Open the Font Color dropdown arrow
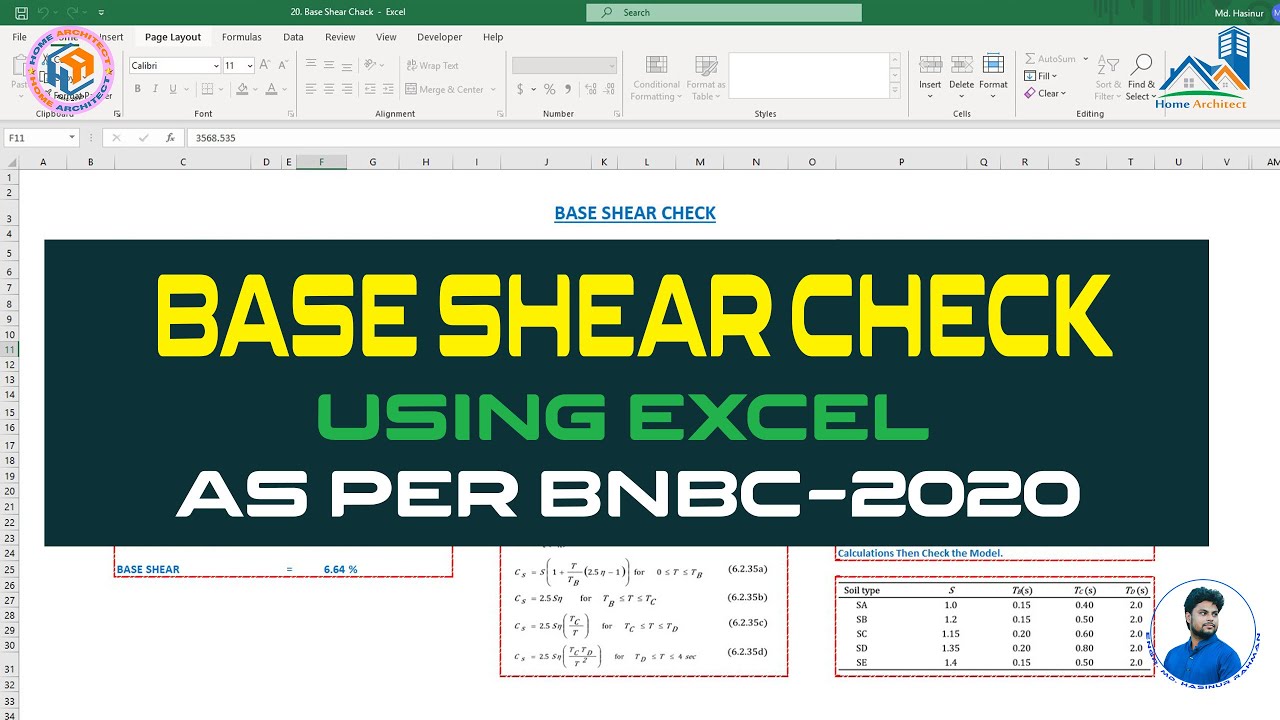Viewport: 1280px width, 720px height. pyautogui.click(x=284, y=89)
